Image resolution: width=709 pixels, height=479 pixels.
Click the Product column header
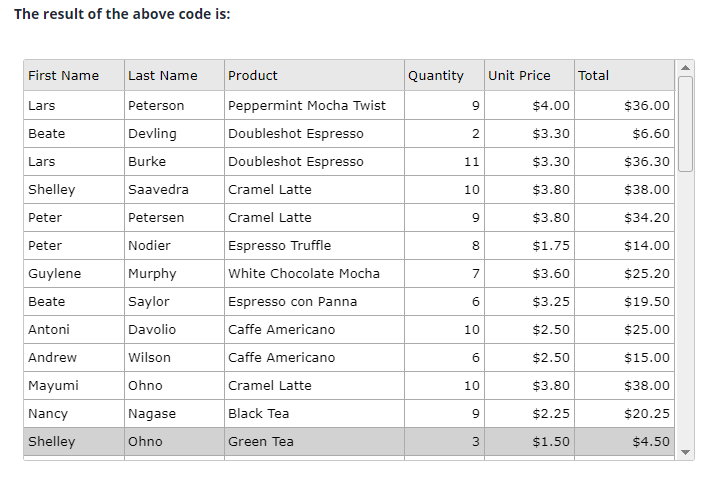coord(253,76)
